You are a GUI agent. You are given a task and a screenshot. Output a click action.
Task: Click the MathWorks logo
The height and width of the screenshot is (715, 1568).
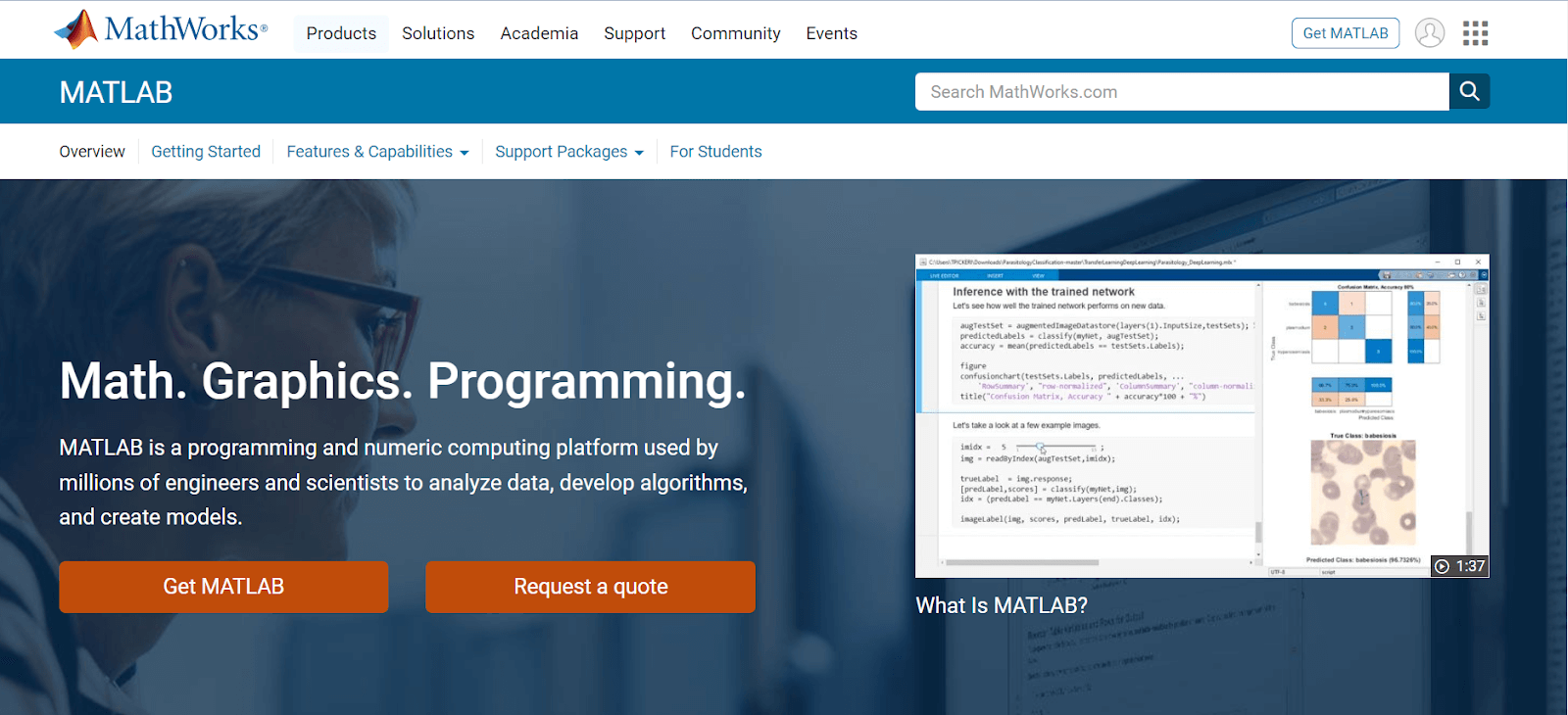tap(161, 29)
